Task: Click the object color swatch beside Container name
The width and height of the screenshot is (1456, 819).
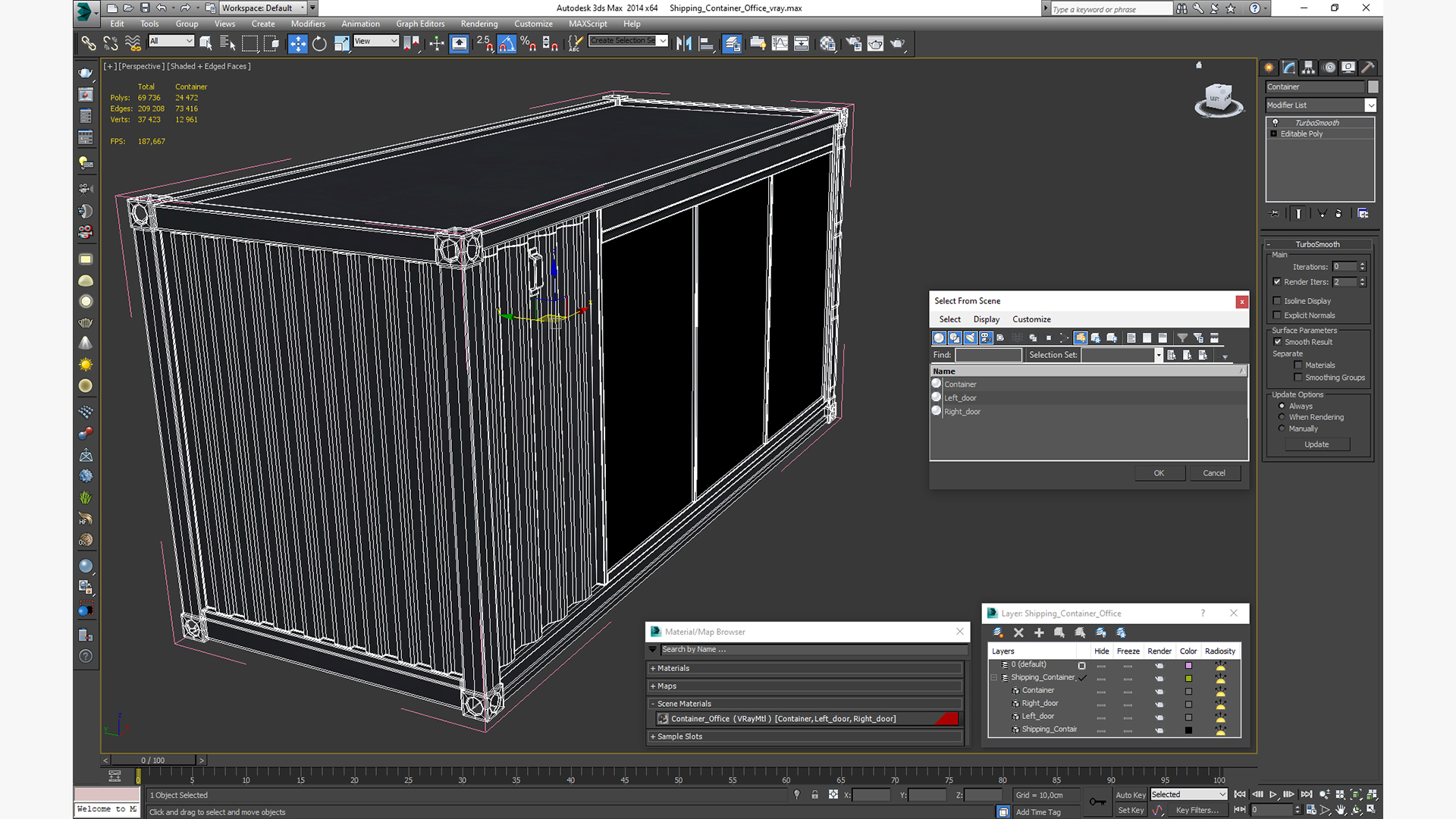Action: pos(1373,87)
